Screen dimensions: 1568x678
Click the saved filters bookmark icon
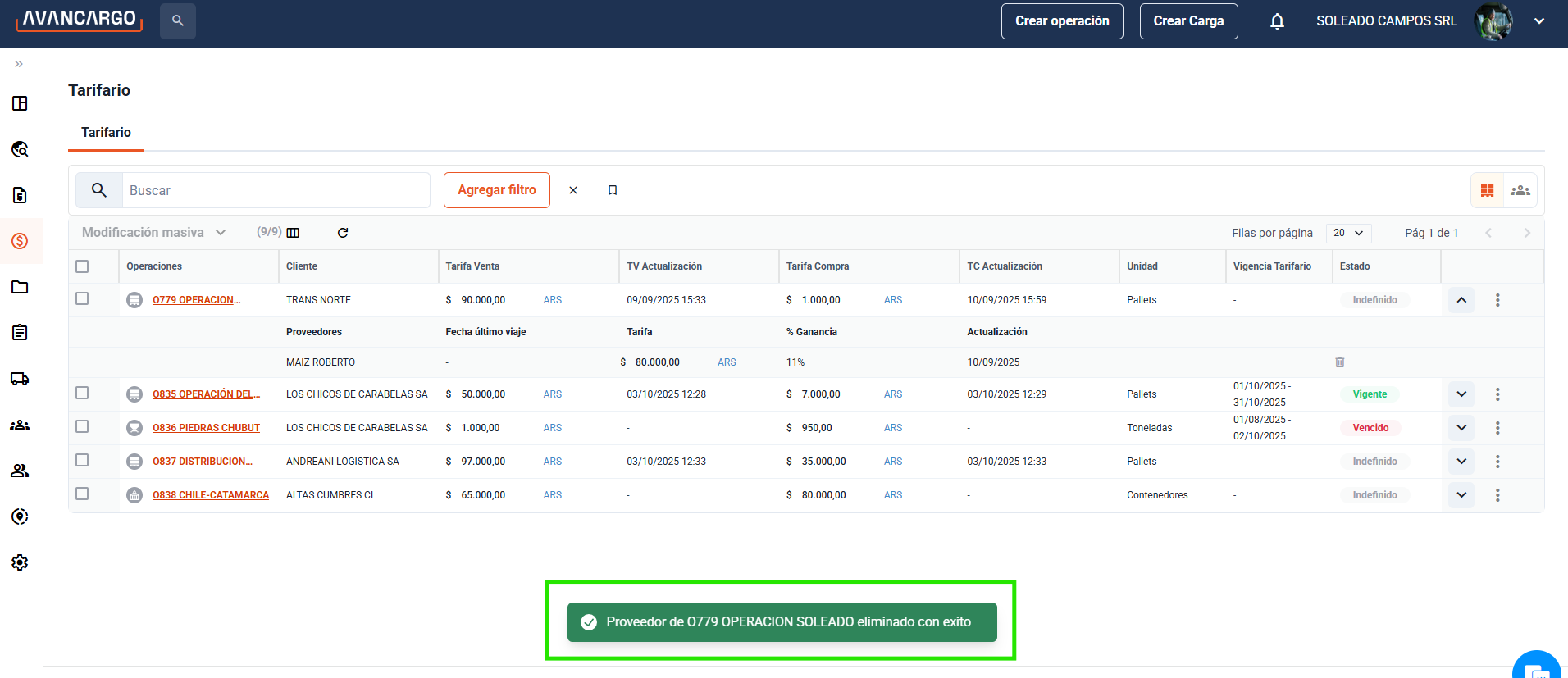pyautogui.click(x=613, y=190)
